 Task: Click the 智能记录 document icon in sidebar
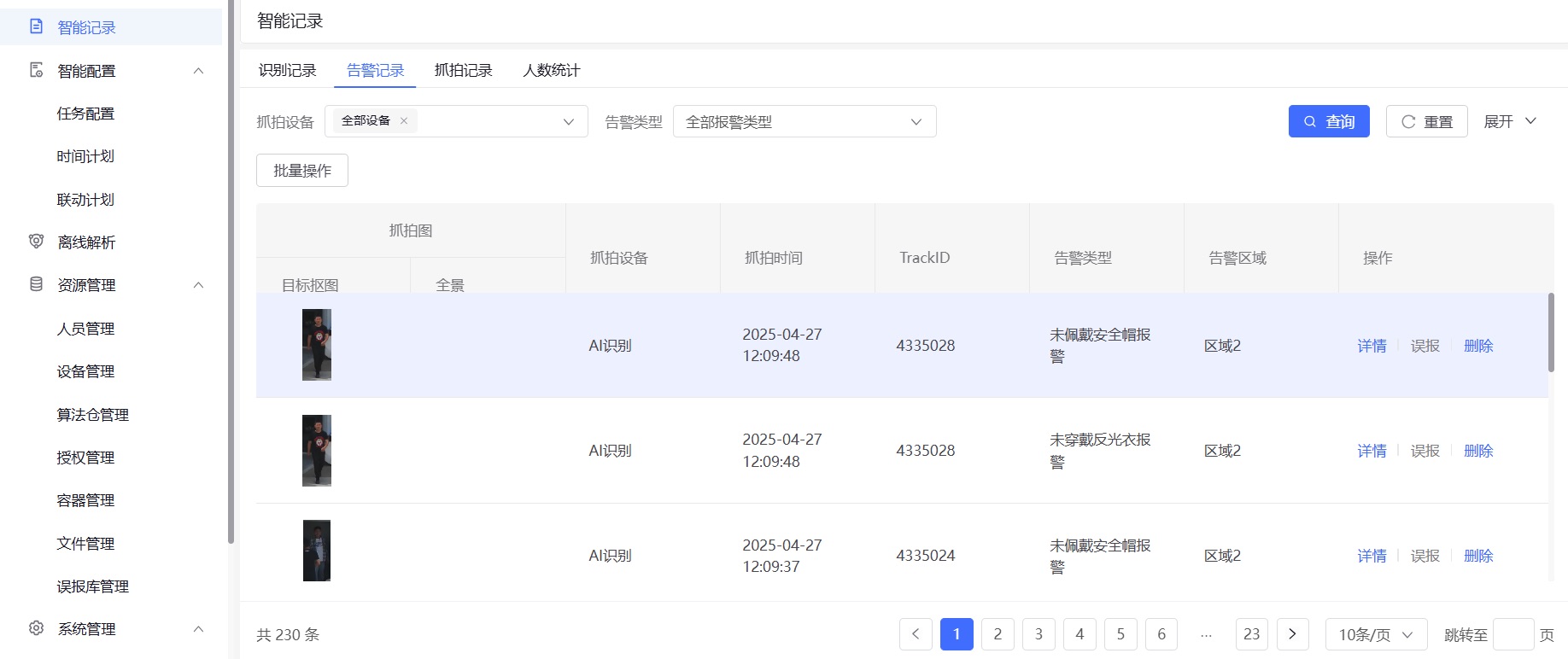tap(36, 26)
